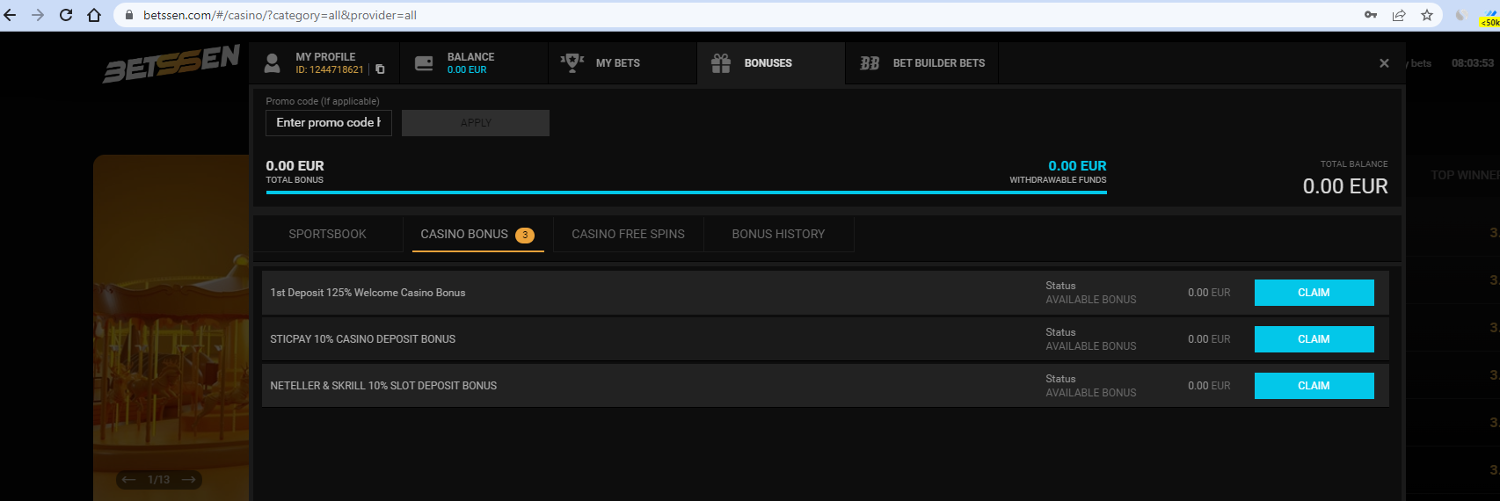Screen dimensions: 1500x501
Task: Open the Casino Free Spins tab
Action: (628, 234)
